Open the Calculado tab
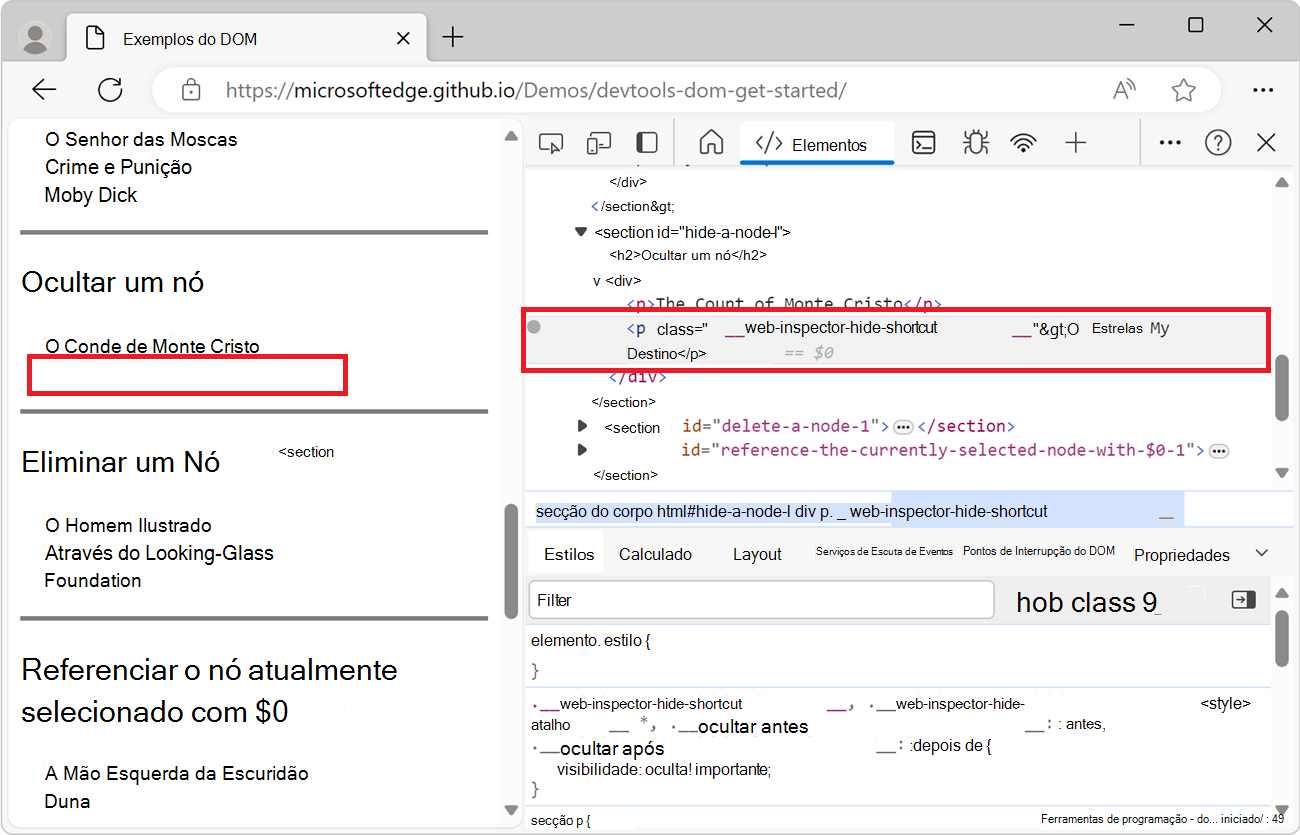 click(655, 554)
